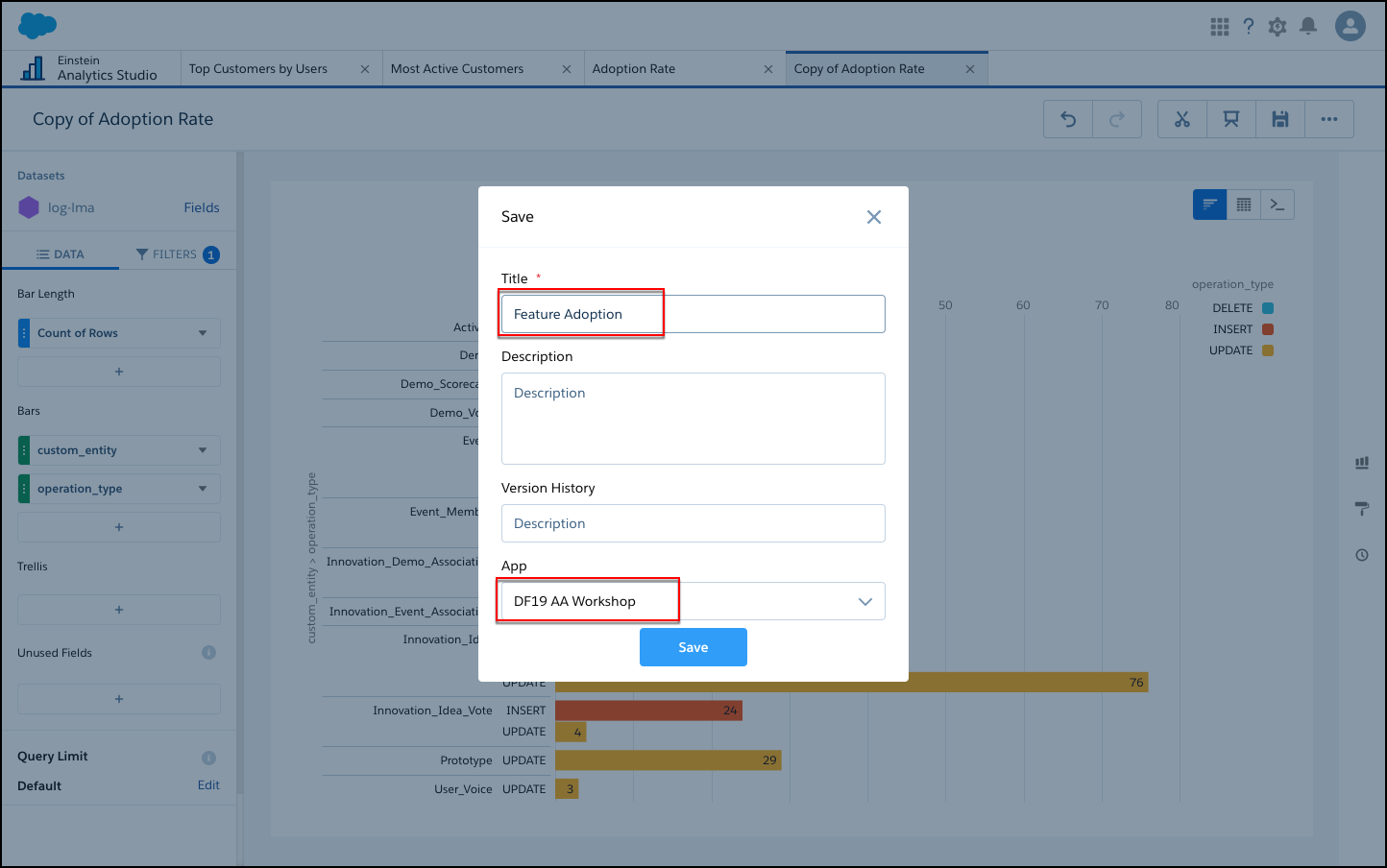Open the formatting paint roller icon
This screenshot has width=1387, height=868.
point(1362,509)
